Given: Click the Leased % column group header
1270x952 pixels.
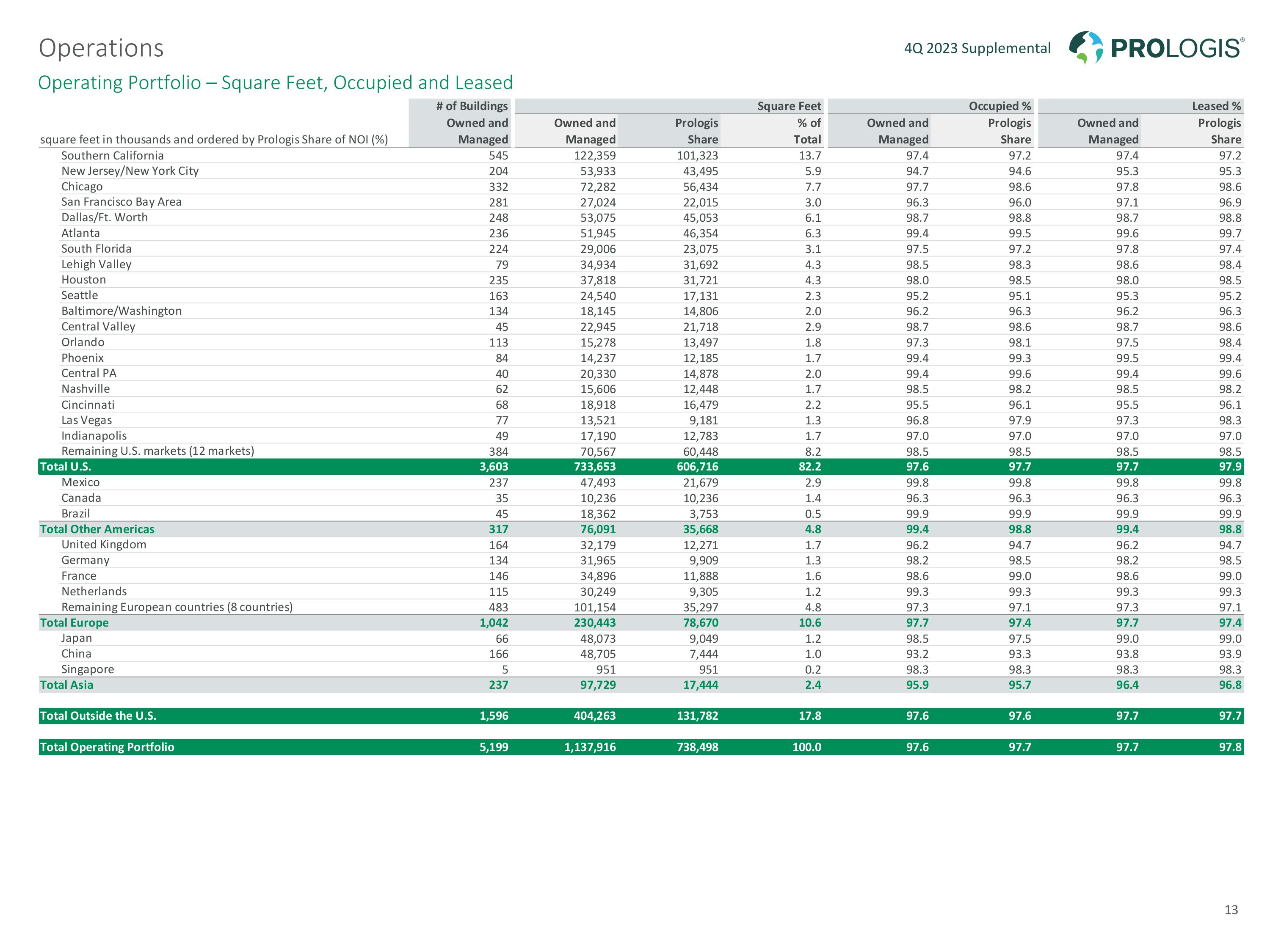Looking at the screenshot, I should coord(1216,106).
